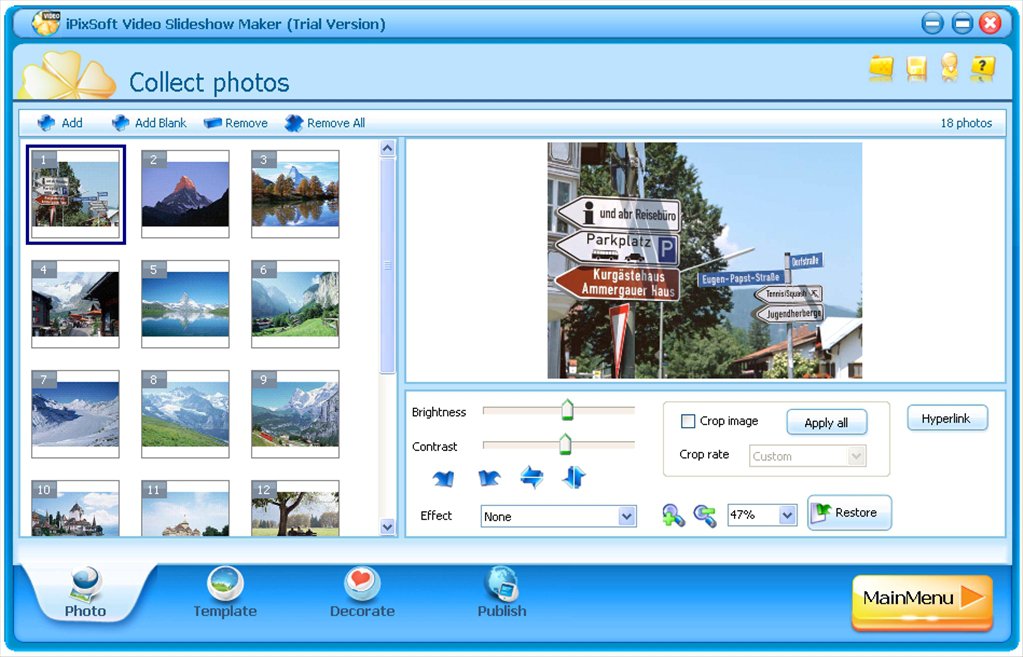Select photo thumbnail 3 autumn lake
The width and height of the screenshot is (1023, 657).
click(295, 194)
